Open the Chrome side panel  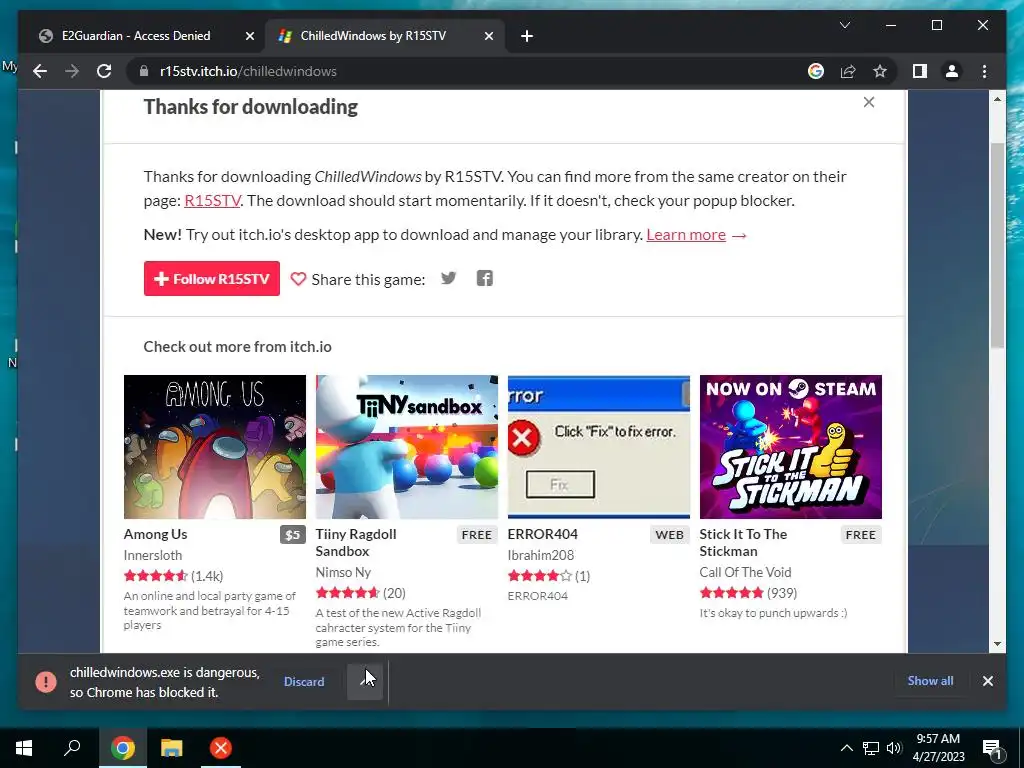point(920,71)
